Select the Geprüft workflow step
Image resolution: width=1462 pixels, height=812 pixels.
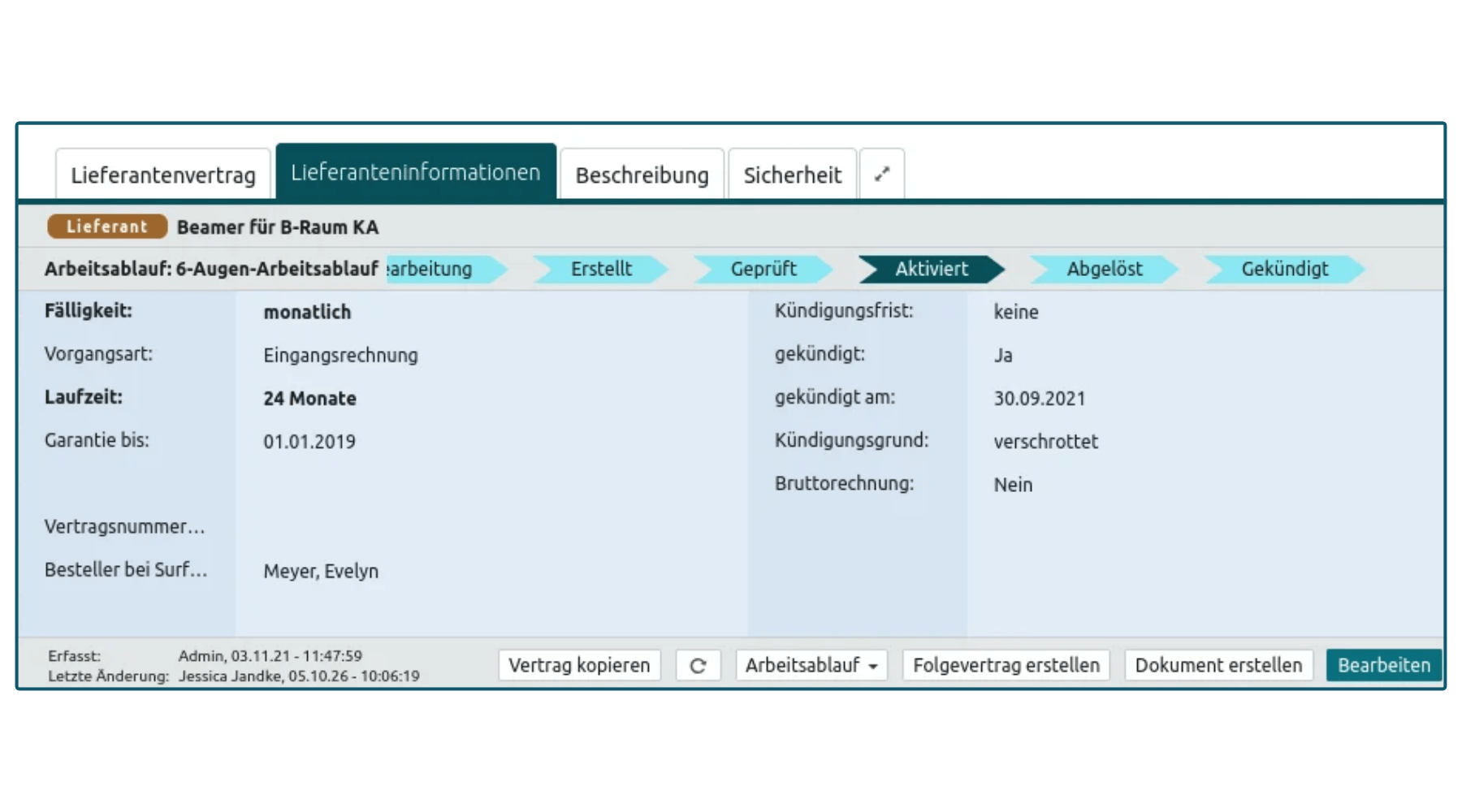[x=763, y=269]
